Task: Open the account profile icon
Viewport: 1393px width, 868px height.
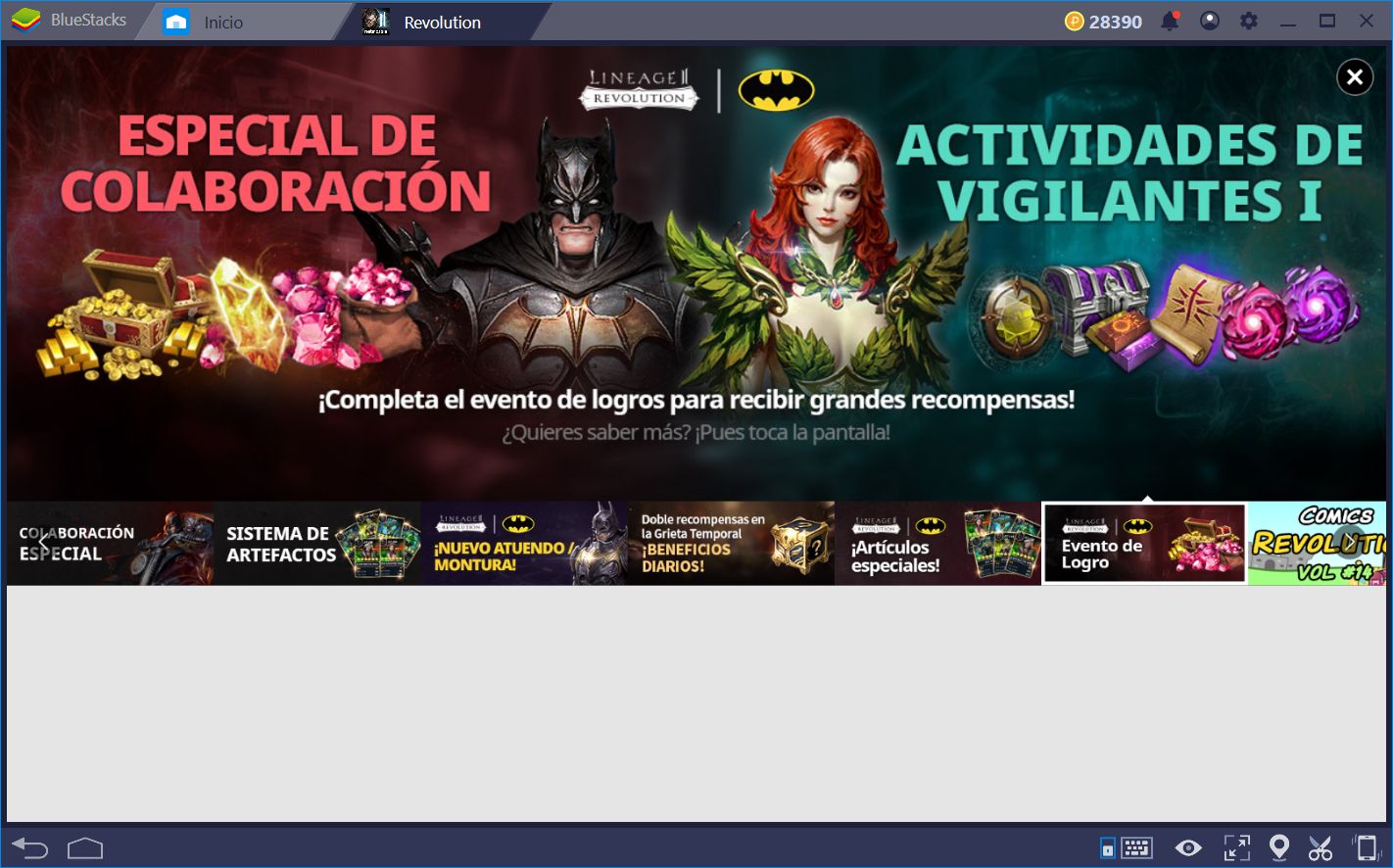Action: click(x=1210, y=21)
